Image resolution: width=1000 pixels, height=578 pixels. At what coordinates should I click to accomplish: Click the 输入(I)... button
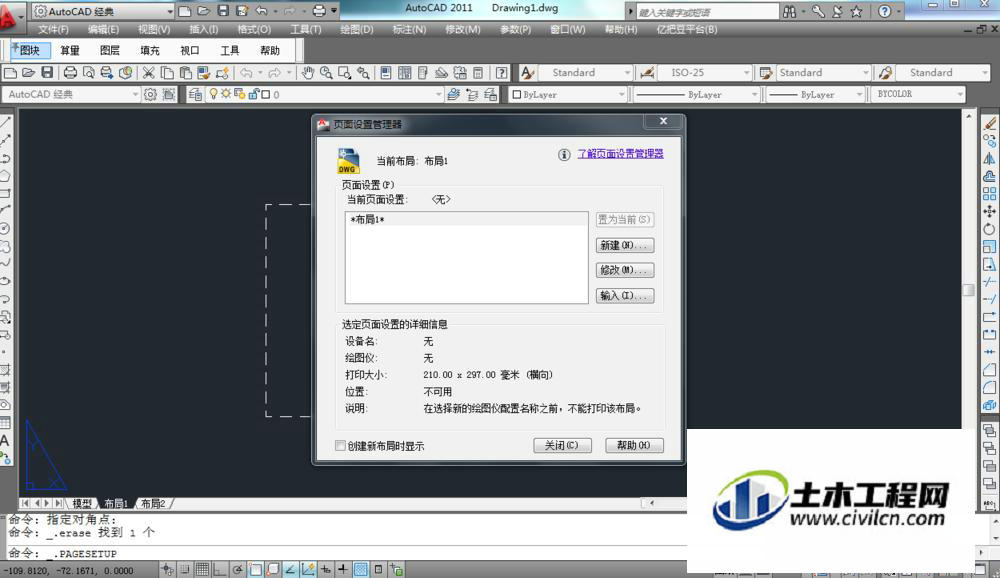624,295
